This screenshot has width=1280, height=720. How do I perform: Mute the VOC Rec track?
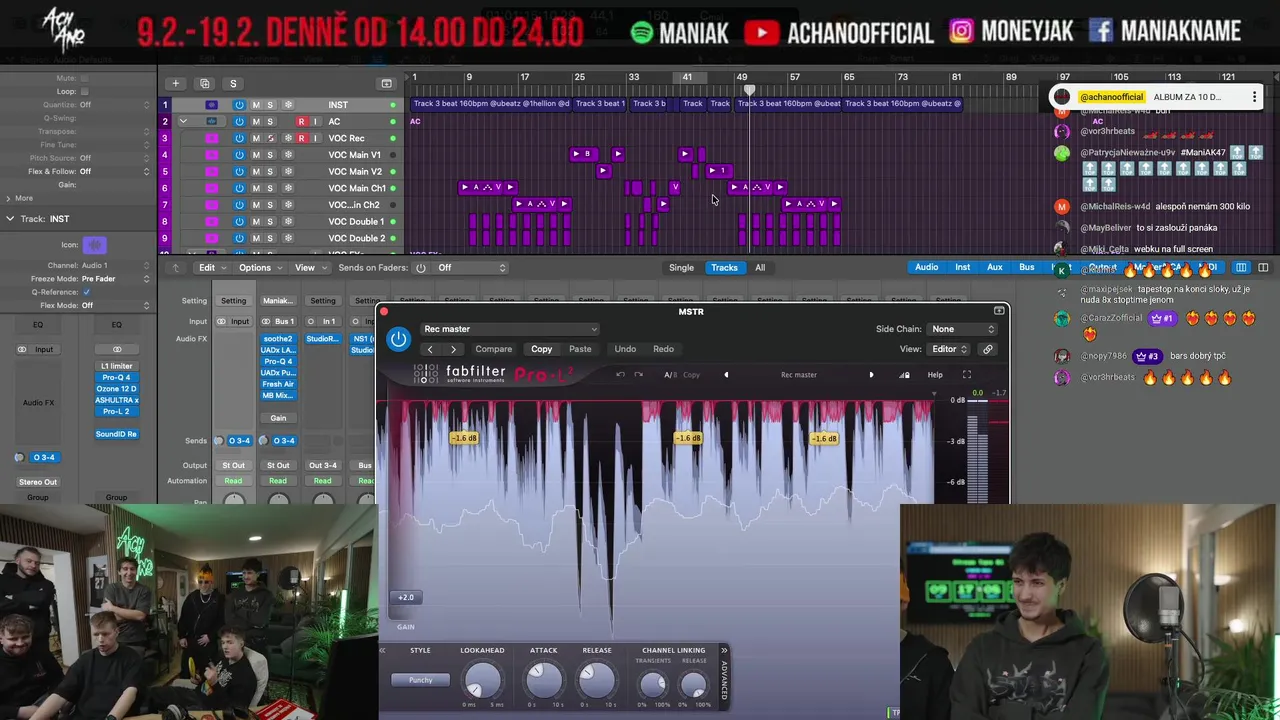tap(255, 138)
